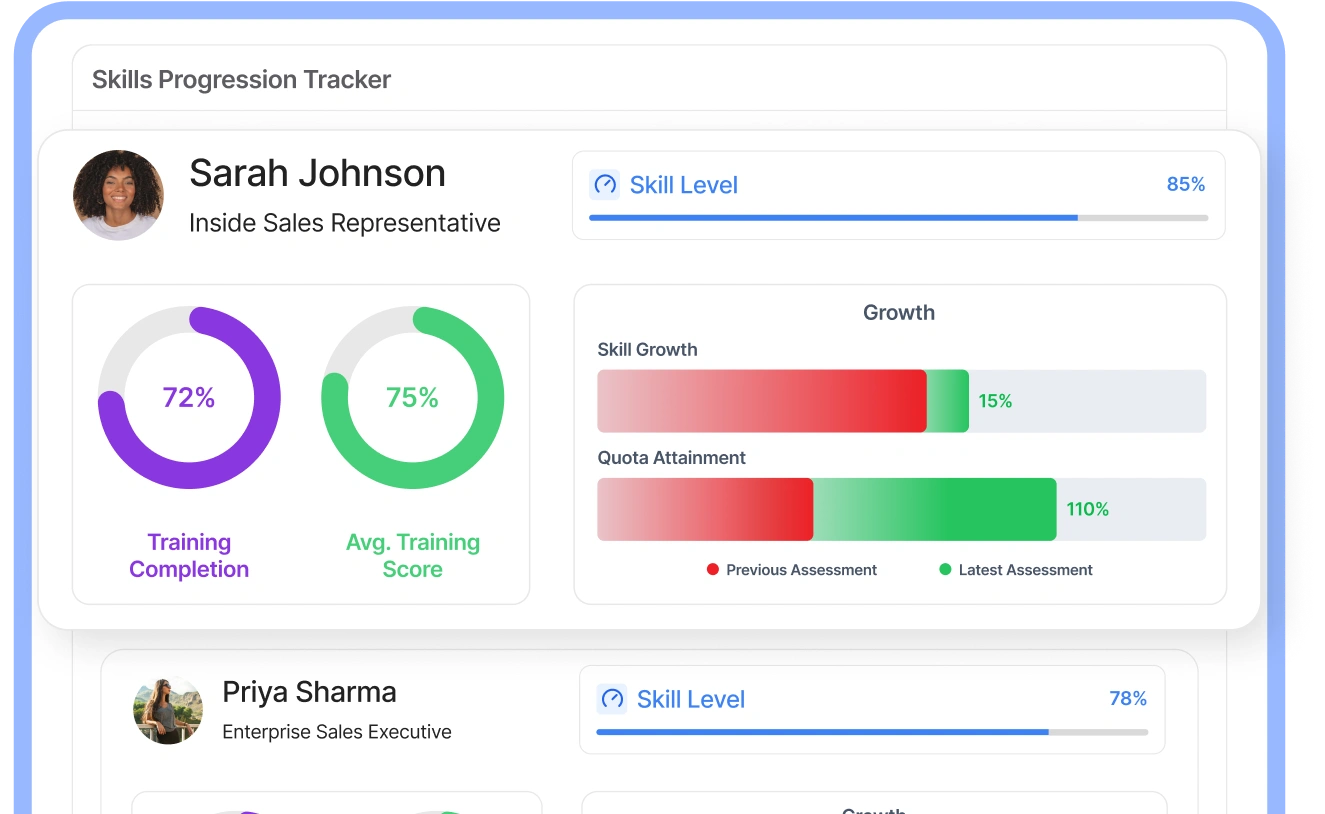Select the green 75% Avg. Training Score ring
The height and width of the screenshot is (814, 1325).
coord(412,398)
